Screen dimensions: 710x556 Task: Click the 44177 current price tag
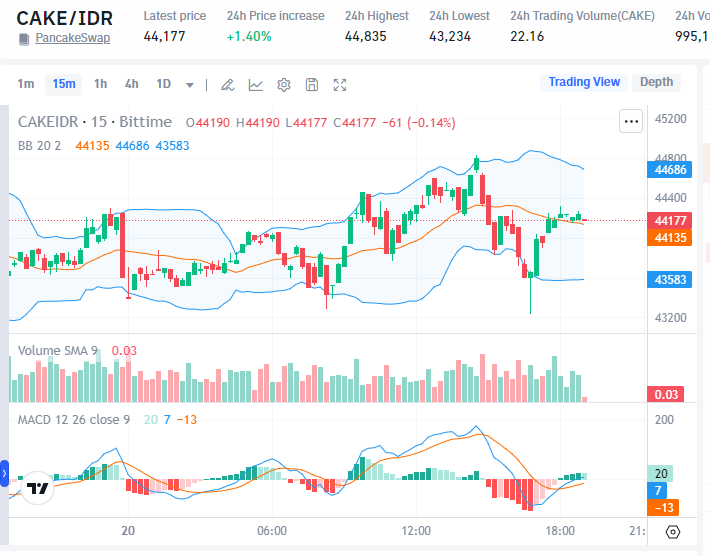(x=670, y=220)
